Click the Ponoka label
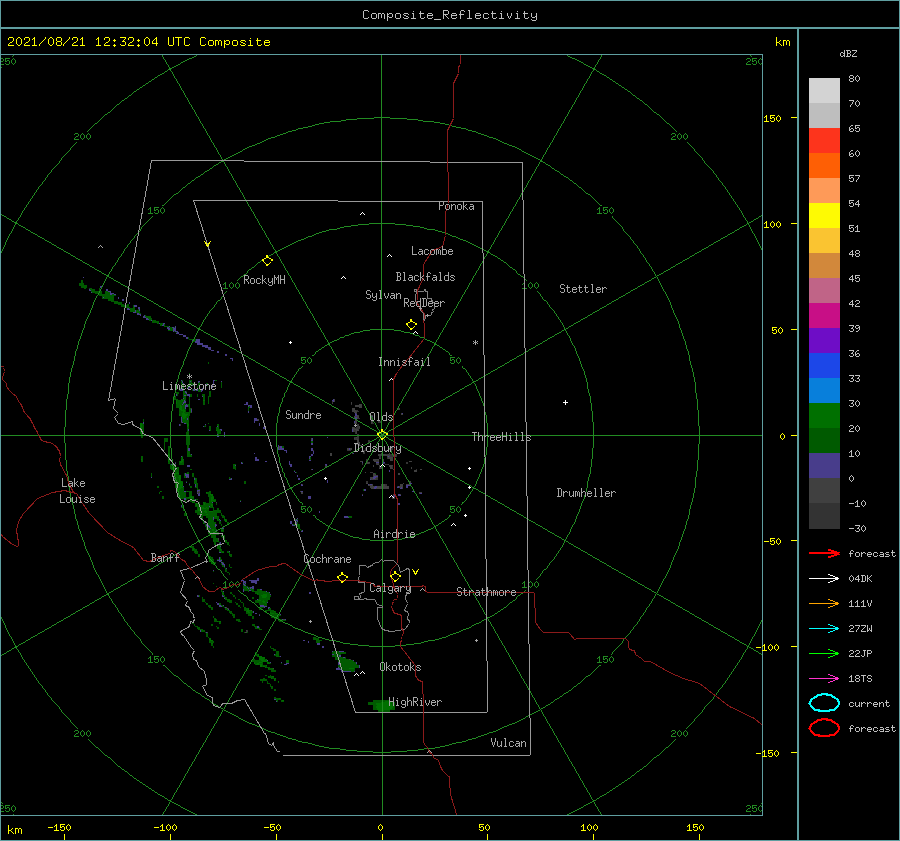900x841 pixels. click(x=456, y=206)
